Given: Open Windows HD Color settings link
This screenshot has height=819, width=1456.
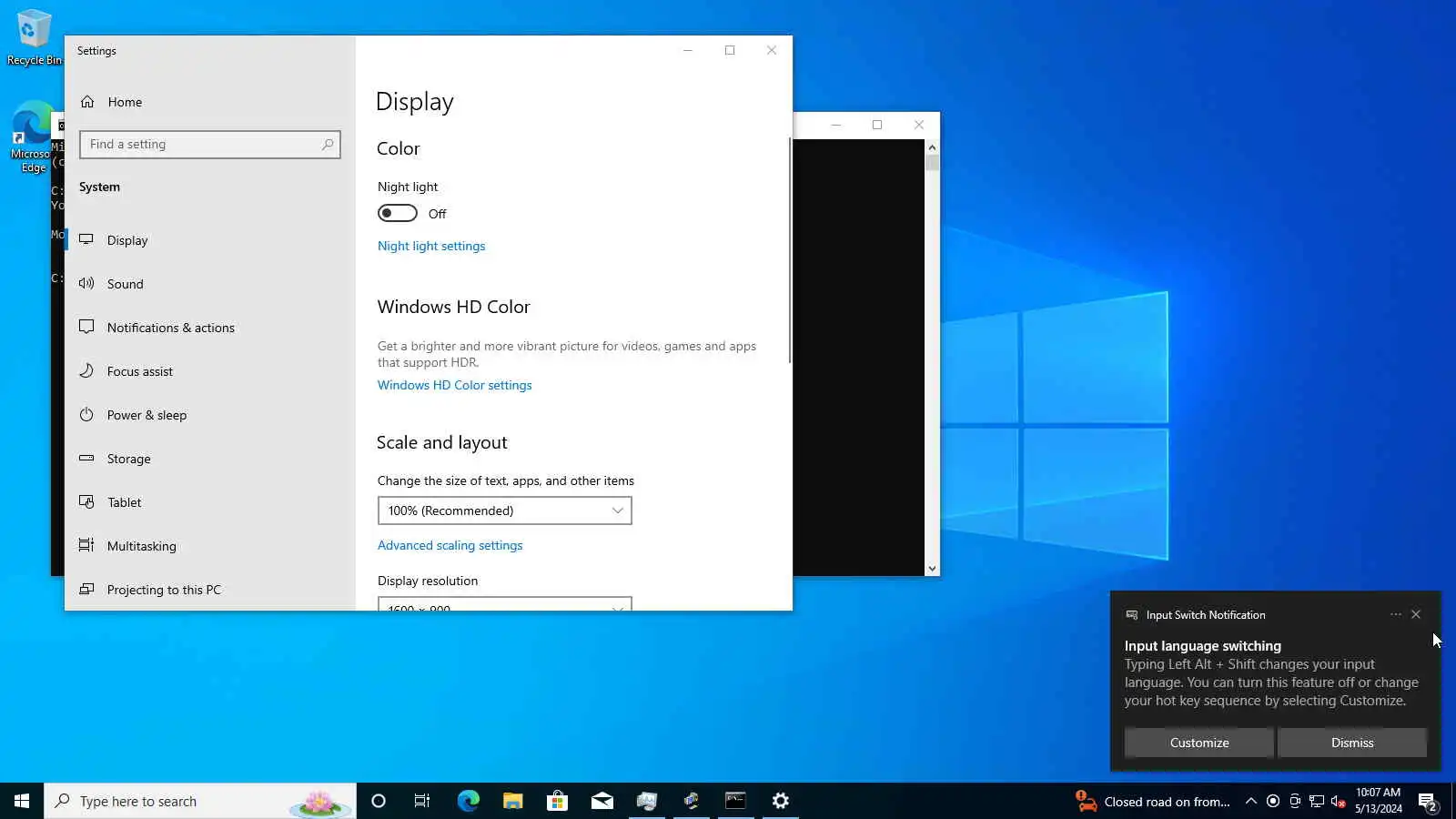Looking at the screenshot, I should click(x=455, y=385).
